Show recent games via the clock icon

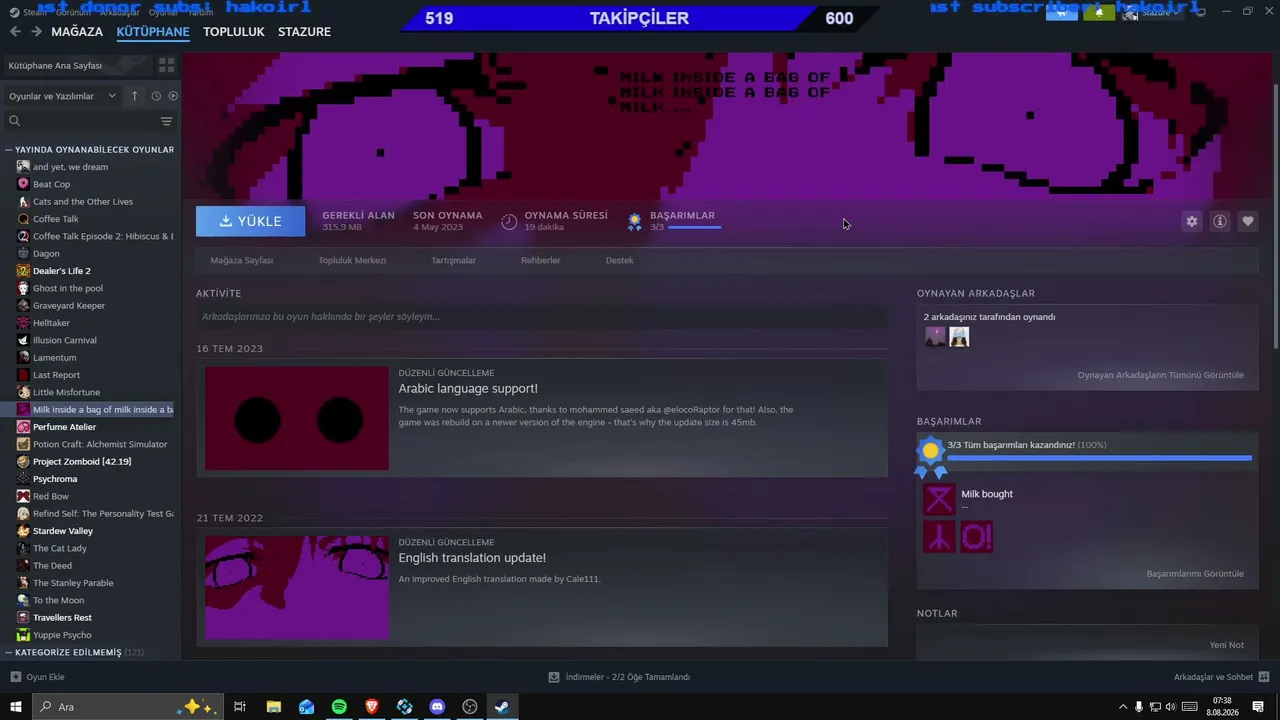click(156, 96)
